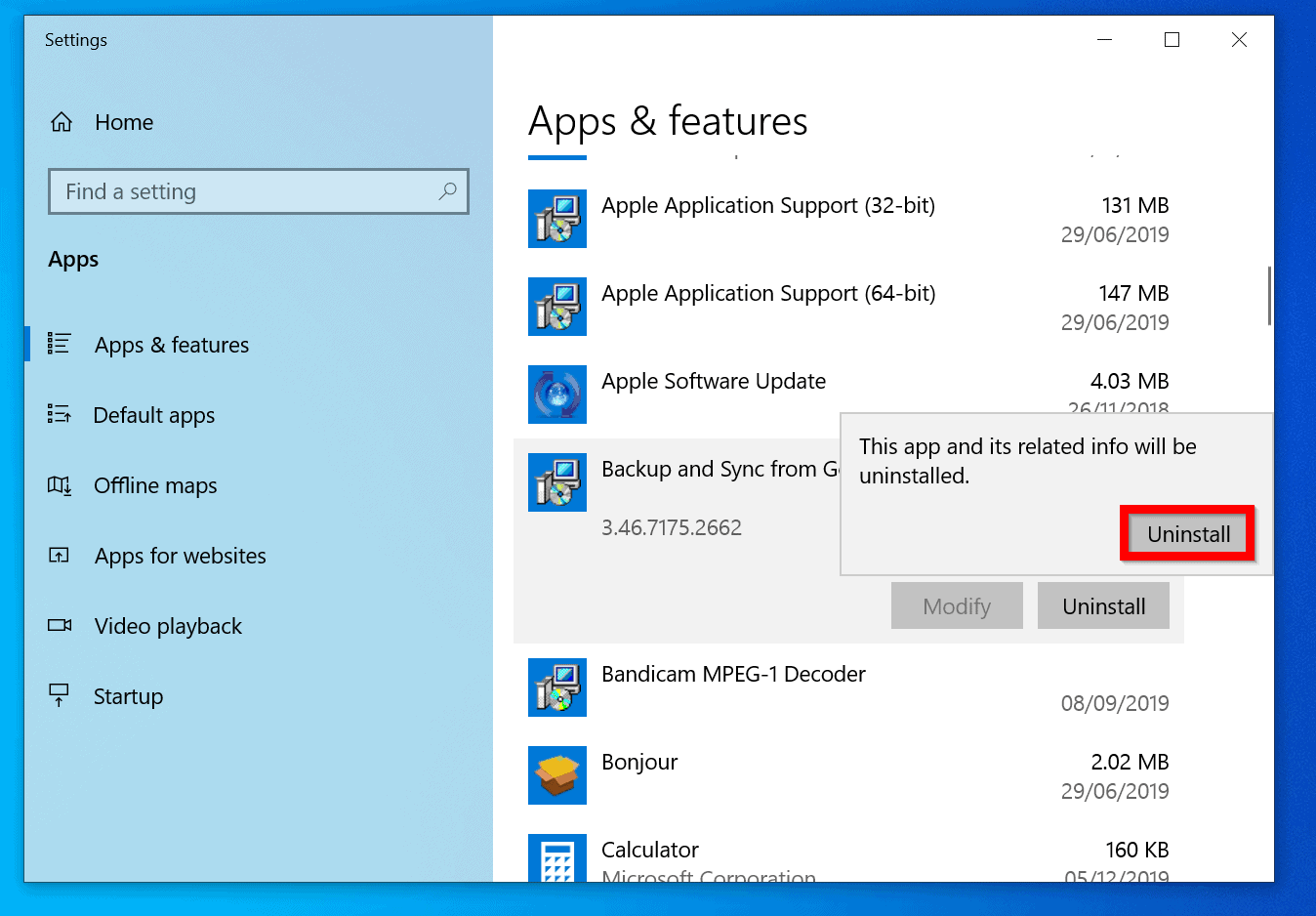This screenshot has width=1316, height=916.
Task: Click the search magnifier icon
Action: [447, 191]
